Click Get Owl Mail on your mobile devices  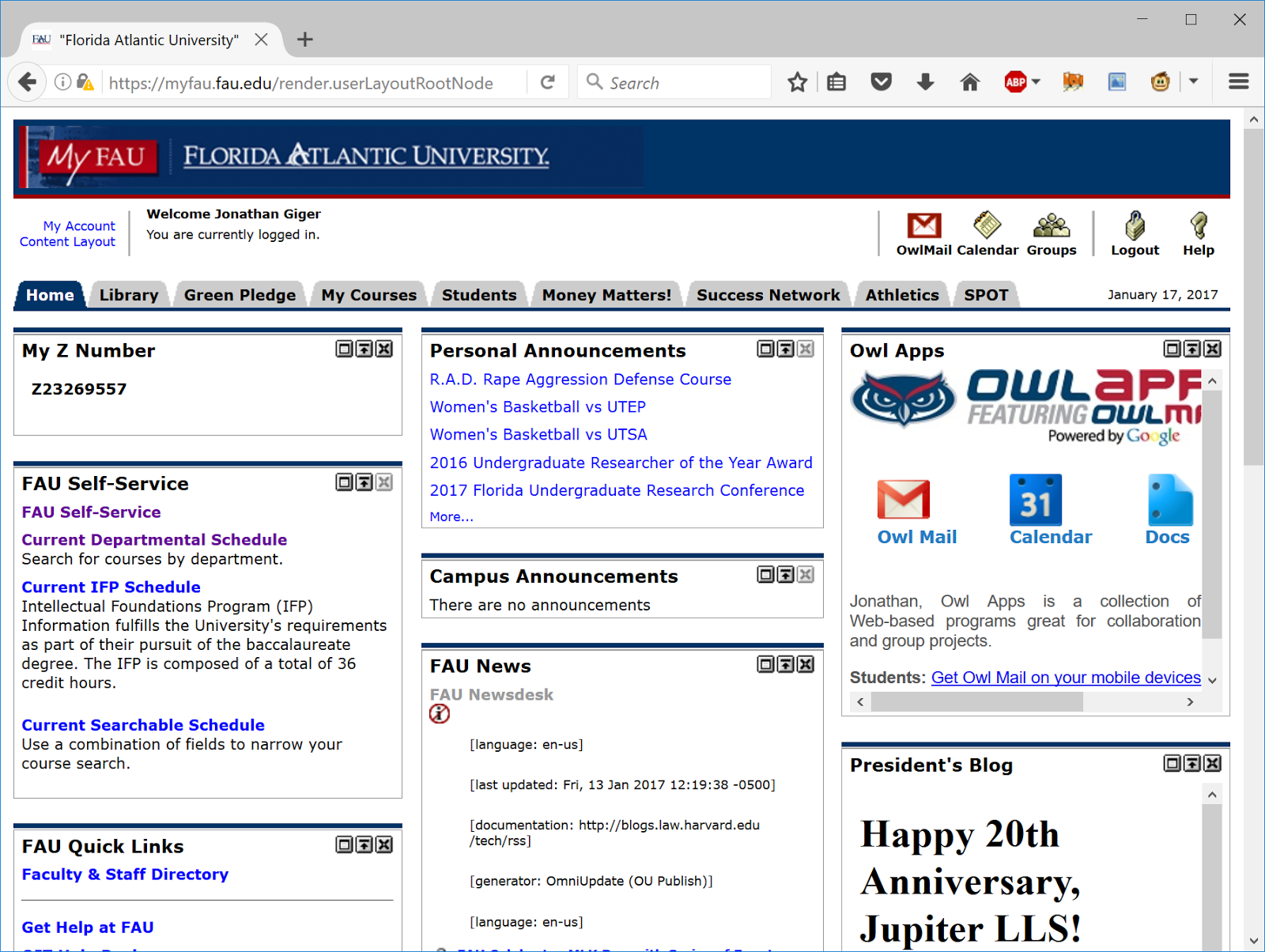point(1066,678)
